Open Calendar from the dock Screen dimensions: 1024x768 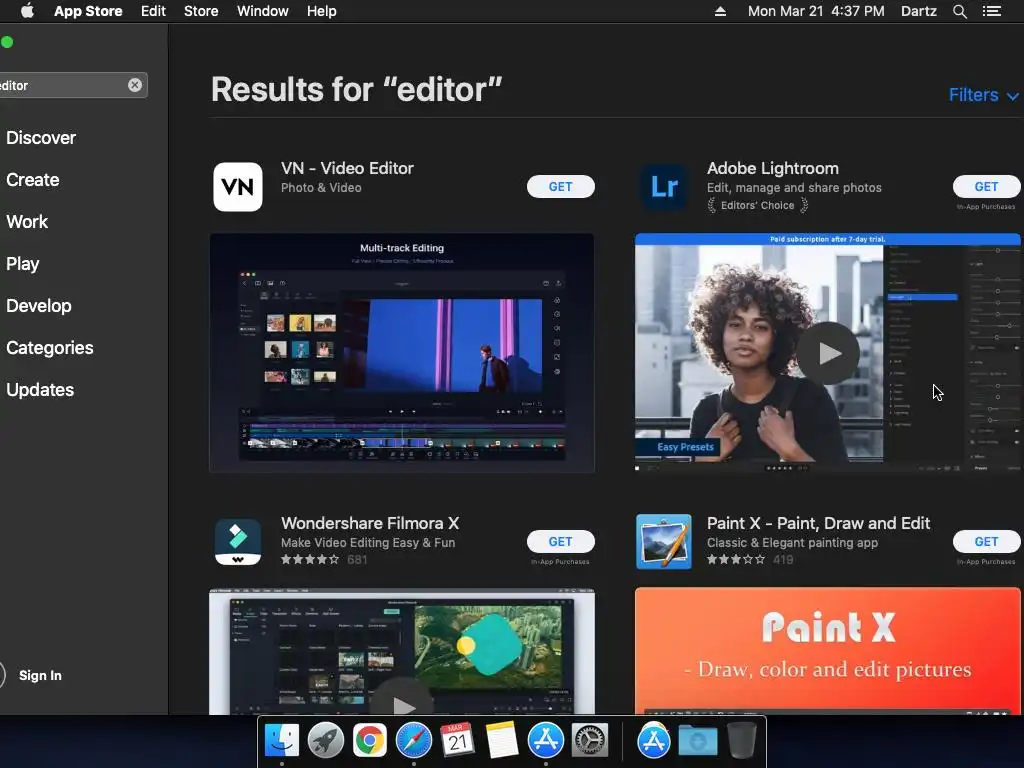(457, 741)
